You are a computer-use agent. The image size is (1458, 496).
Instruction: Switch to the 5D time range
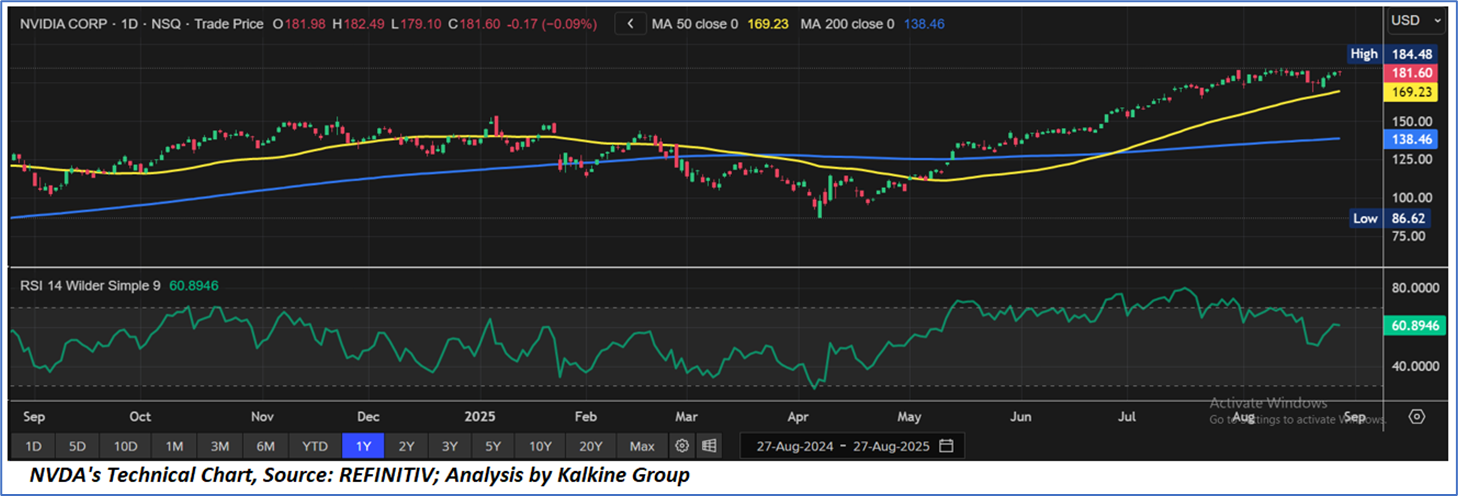click(x=78, y=445)
